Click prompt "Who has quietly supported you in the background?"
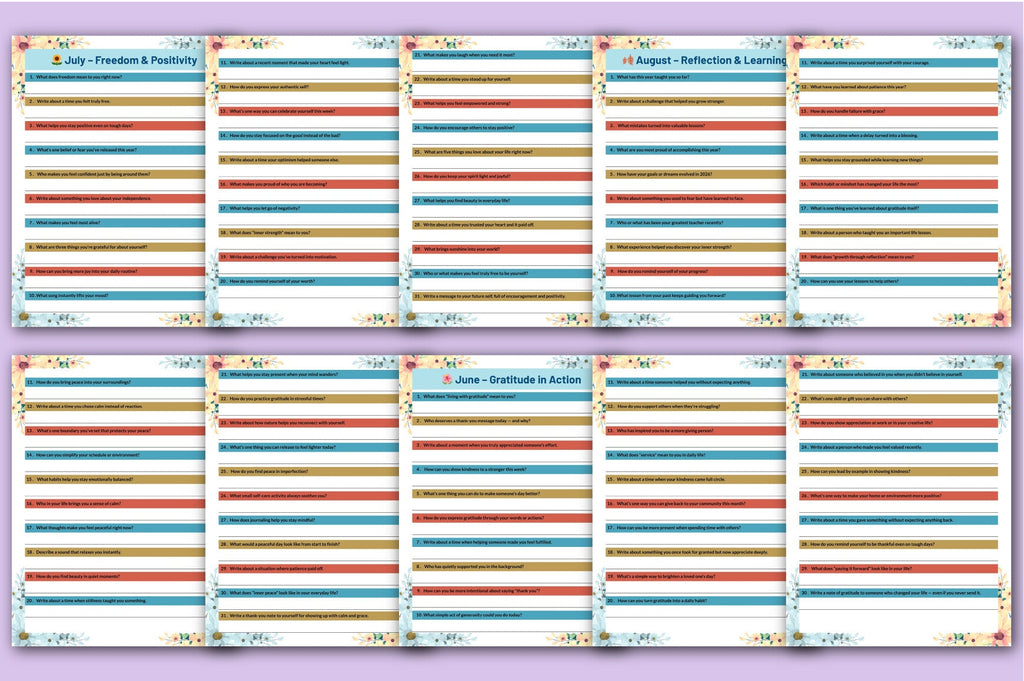Viewport: 1024px width, 681px height. (x=502, y=566)
